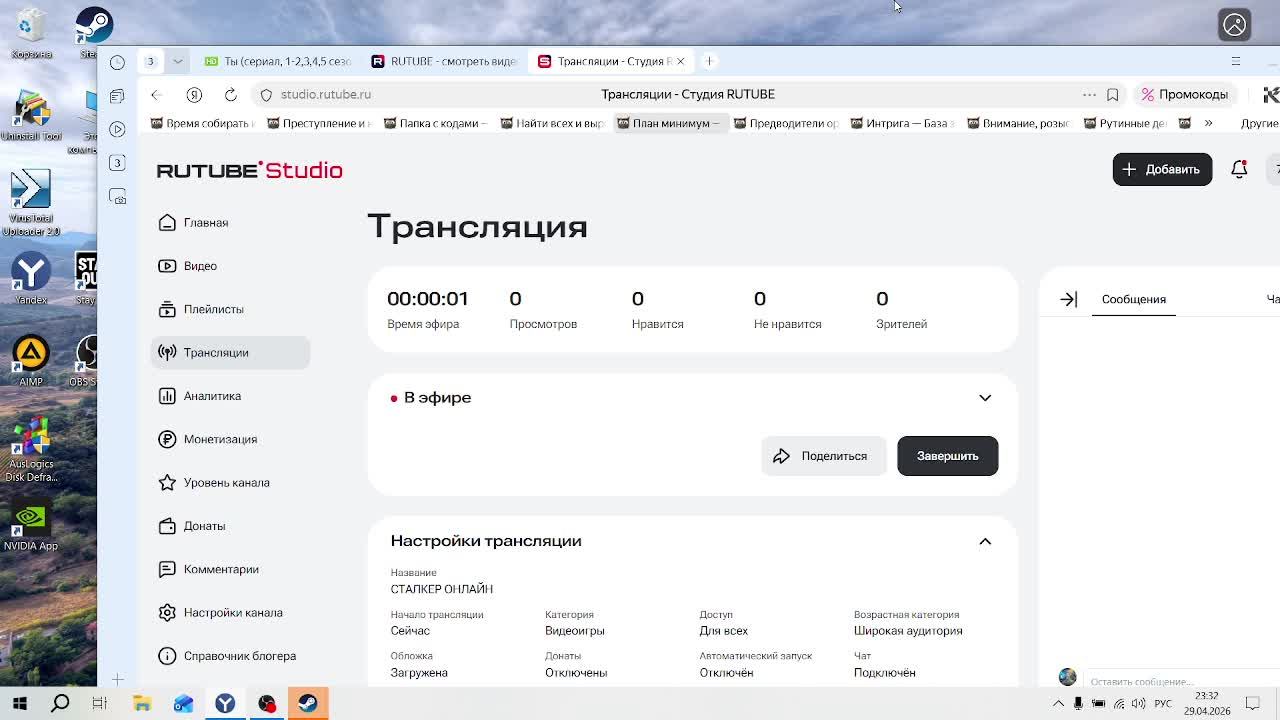Click the Широкая аудитория age category value
Viewport: 1280px width, 720px height.
(x=908, y=631)
